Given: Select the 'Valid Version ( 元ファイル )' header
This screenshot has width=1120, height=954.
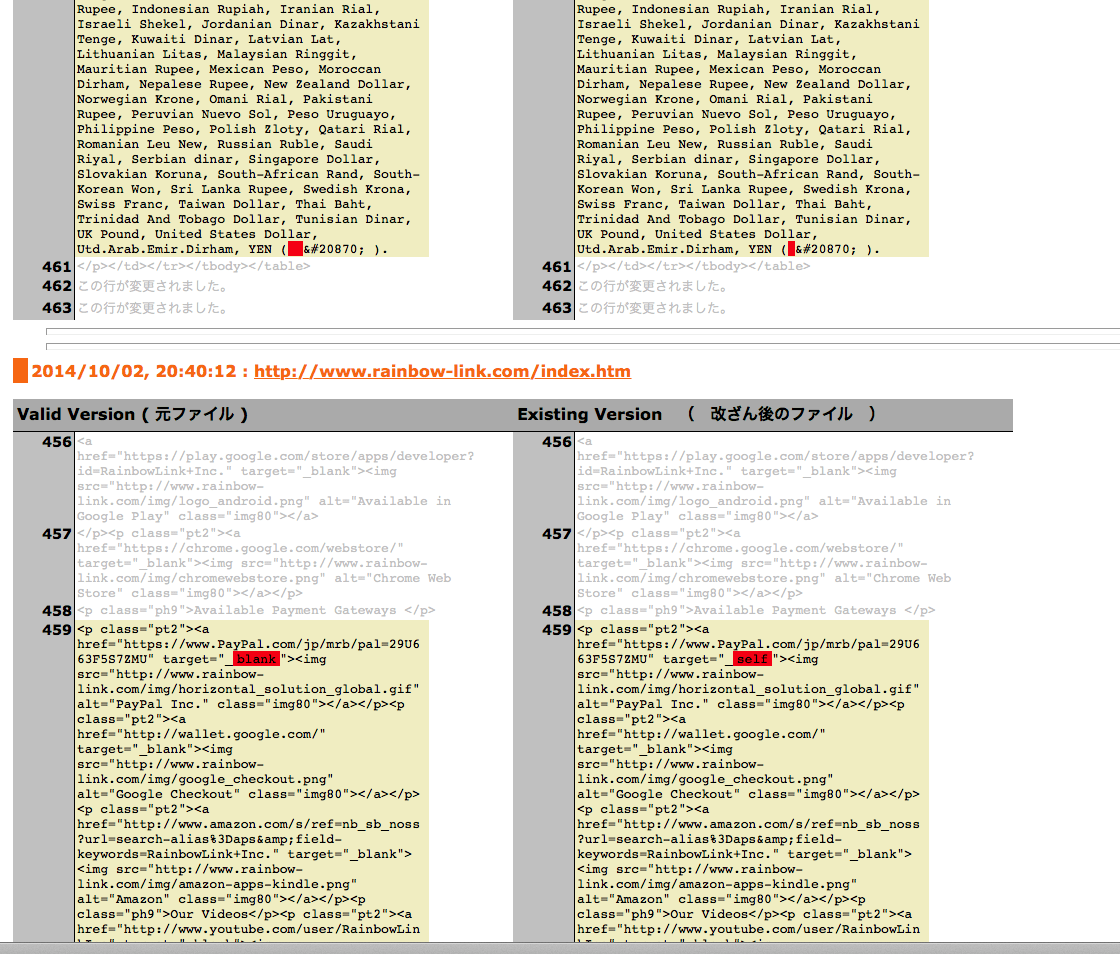Looking at the screenshot, I should pos(132,414).
